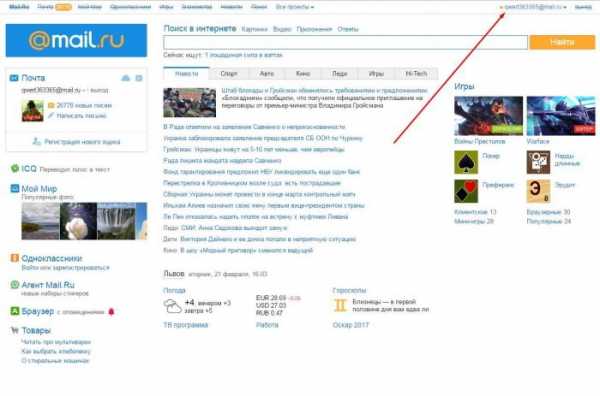
Task: Click the Одноклассники orange icon
Action: pos(15,258)
